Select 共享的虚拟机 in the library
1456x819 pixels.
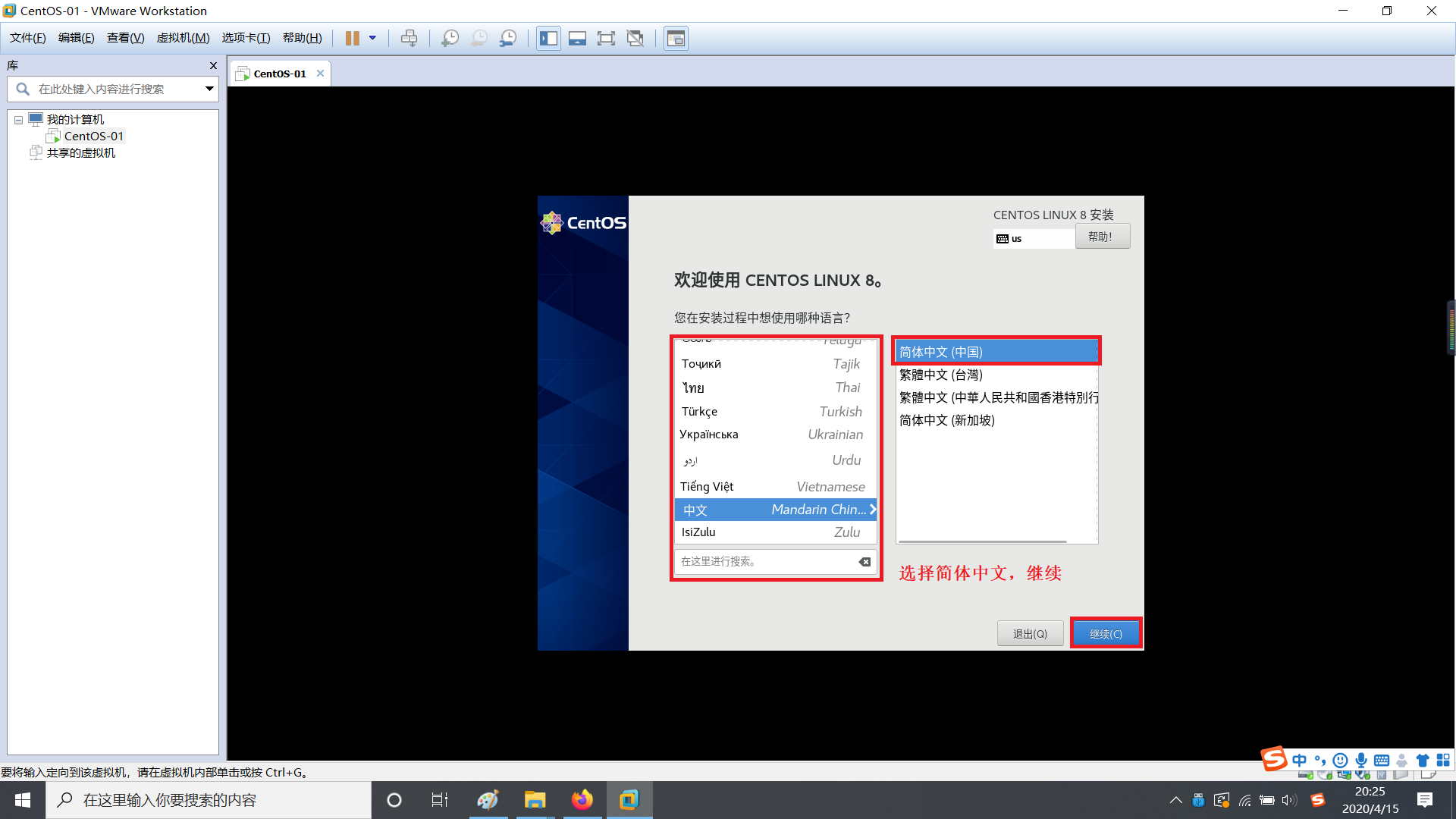click(81, 153)
